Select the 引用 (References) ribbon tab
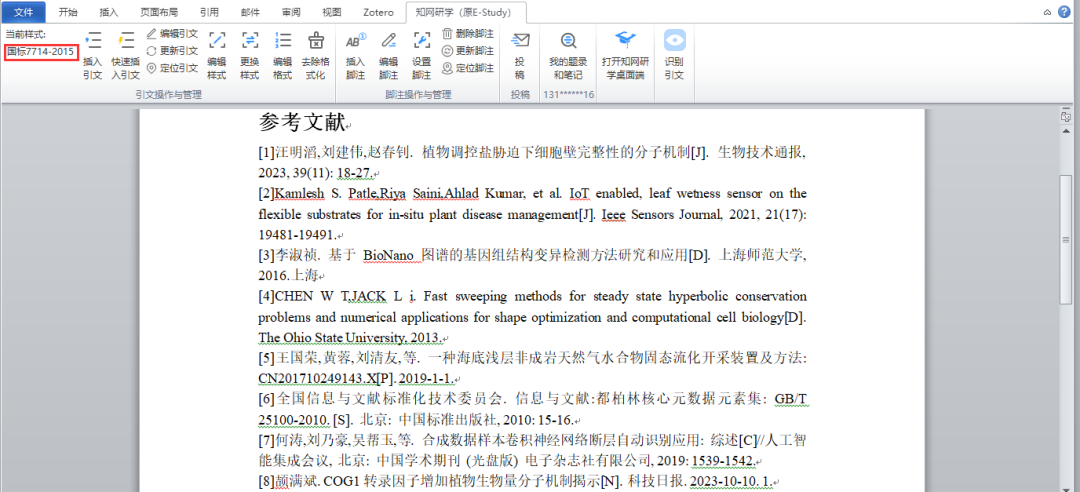 pyautogui.click(x=209, y=12)
